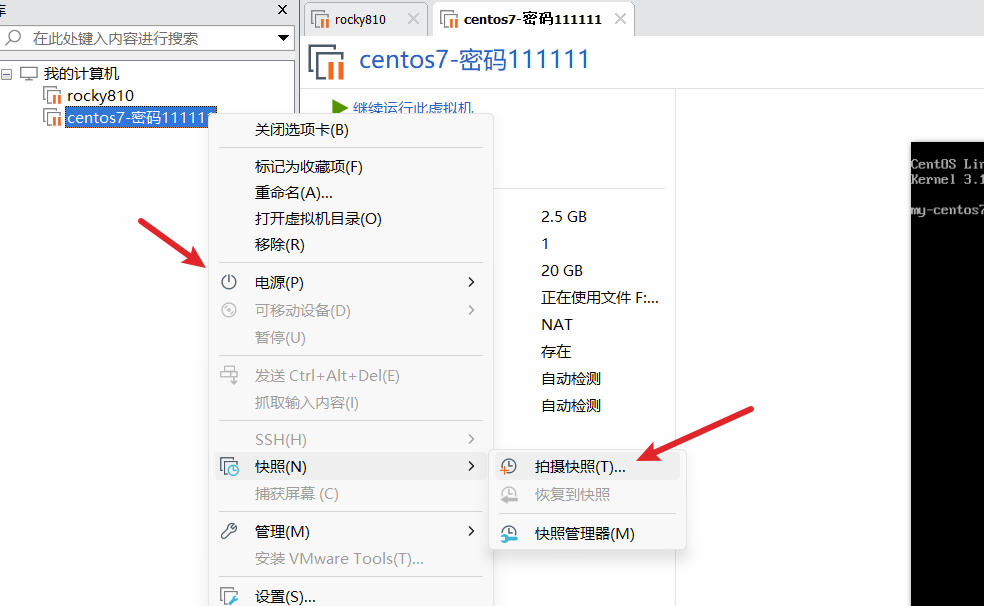Choose 拍摄快照(T)... in submenu
This screenshot has height=606, width=984.
pyautogui.click(x=587, y=467)
